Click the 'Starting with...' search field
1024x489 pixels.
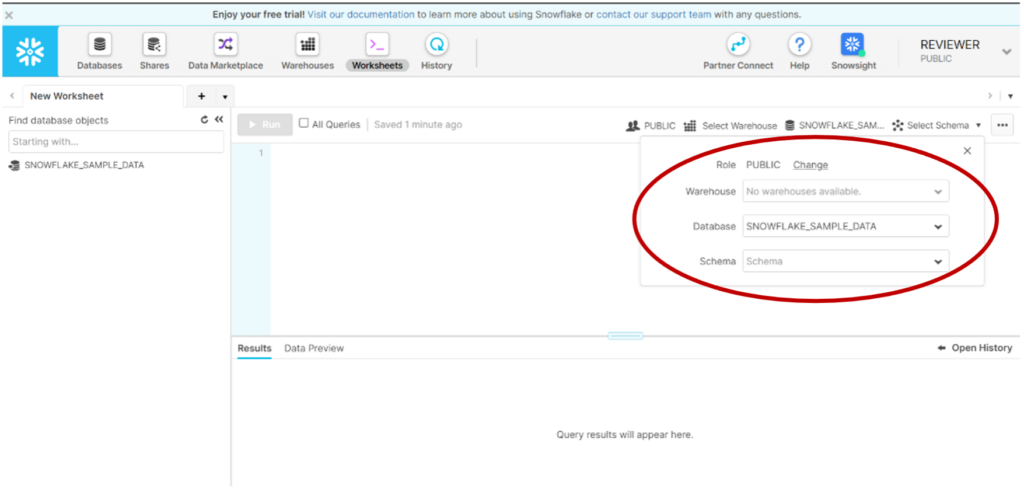115,142
